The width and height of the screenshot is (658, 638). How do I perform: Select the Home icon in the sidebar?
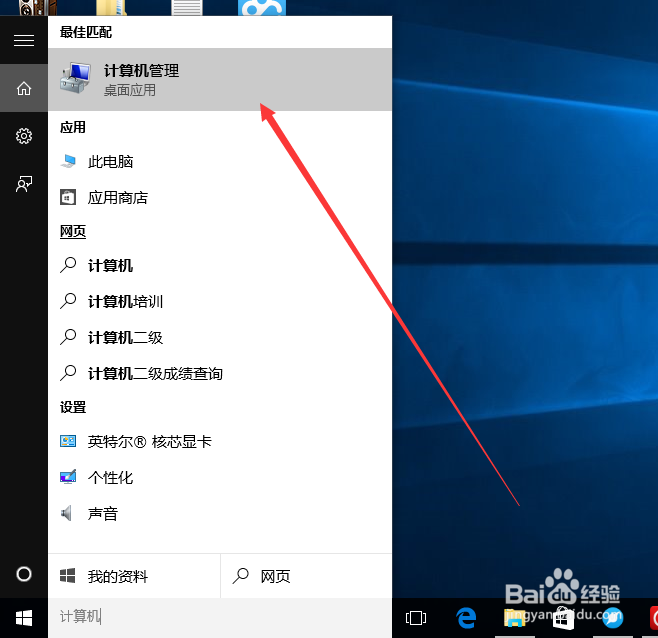pos(24,88)
